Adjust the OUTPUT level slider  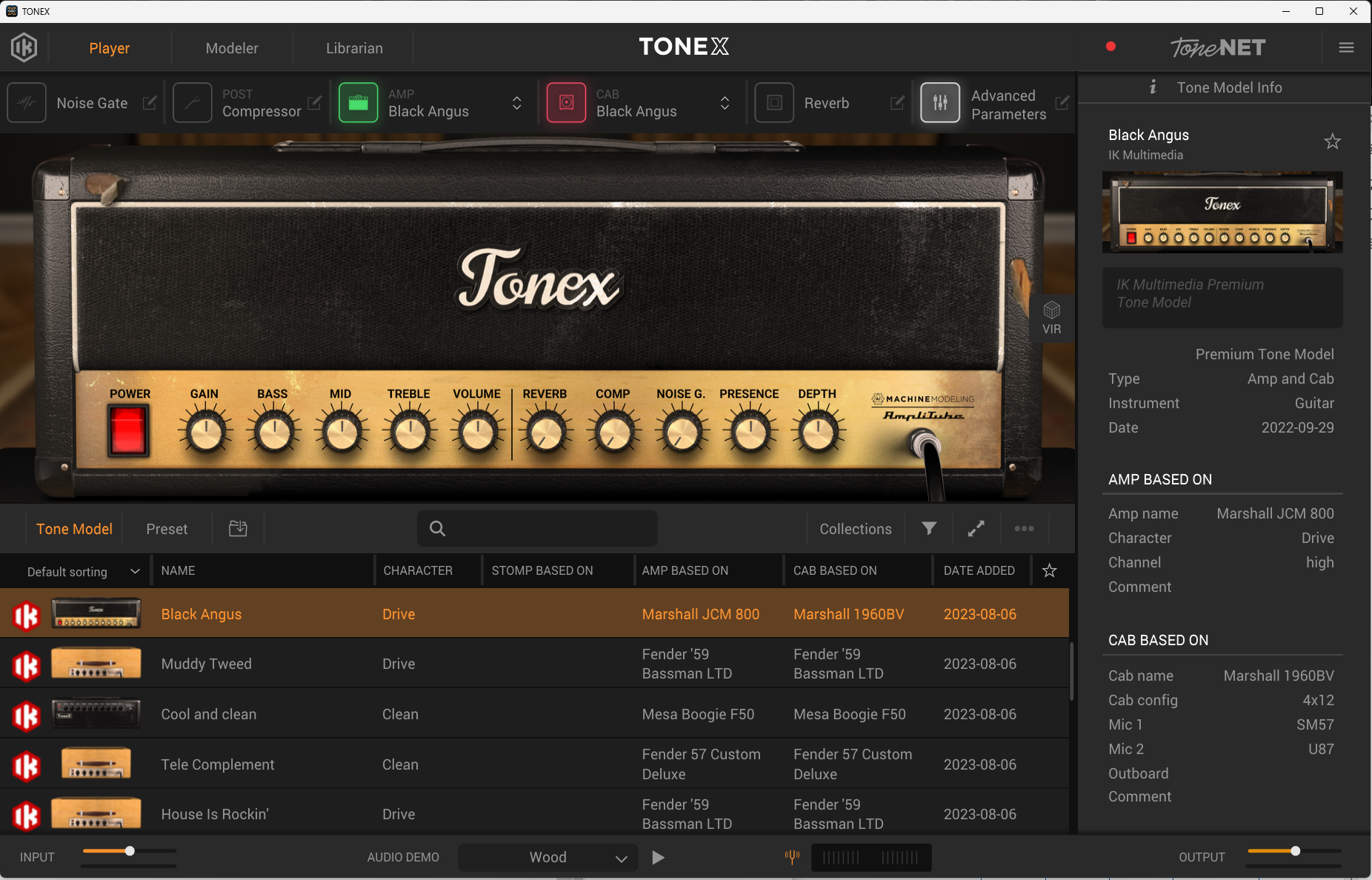point(1294,851)
